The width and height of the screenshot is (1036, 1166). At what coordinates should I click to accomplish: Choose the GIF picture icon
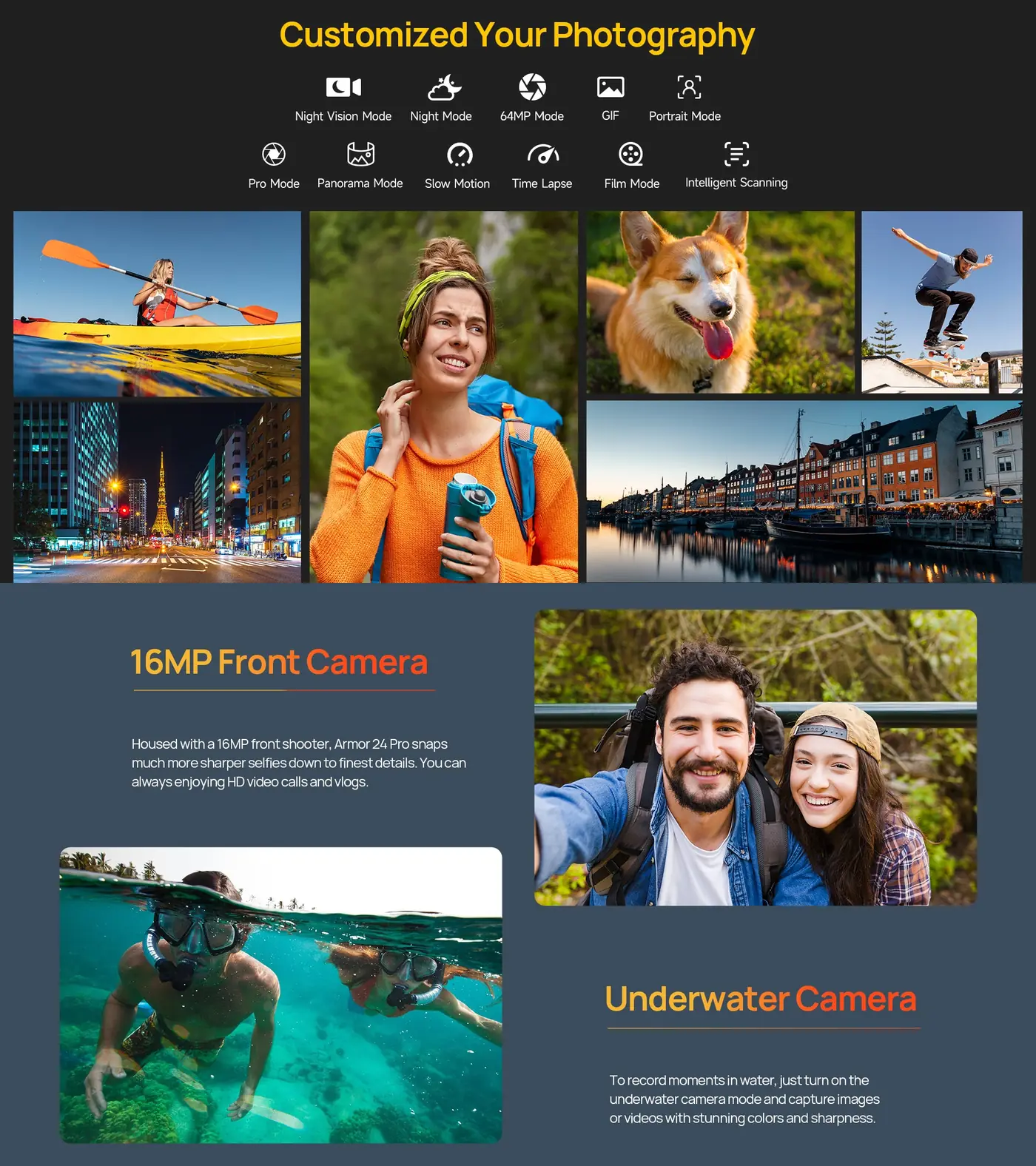(x=610, y=87)
